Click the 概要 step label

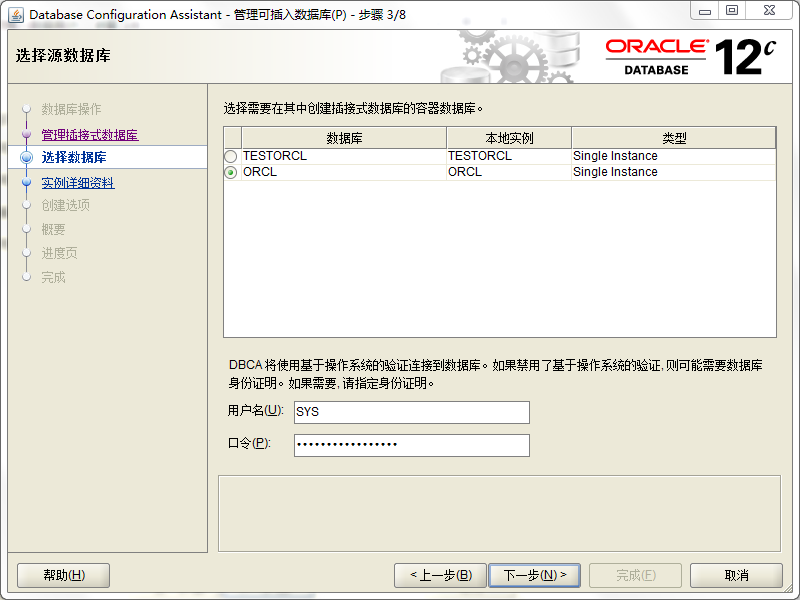click(x=54, y=229)
